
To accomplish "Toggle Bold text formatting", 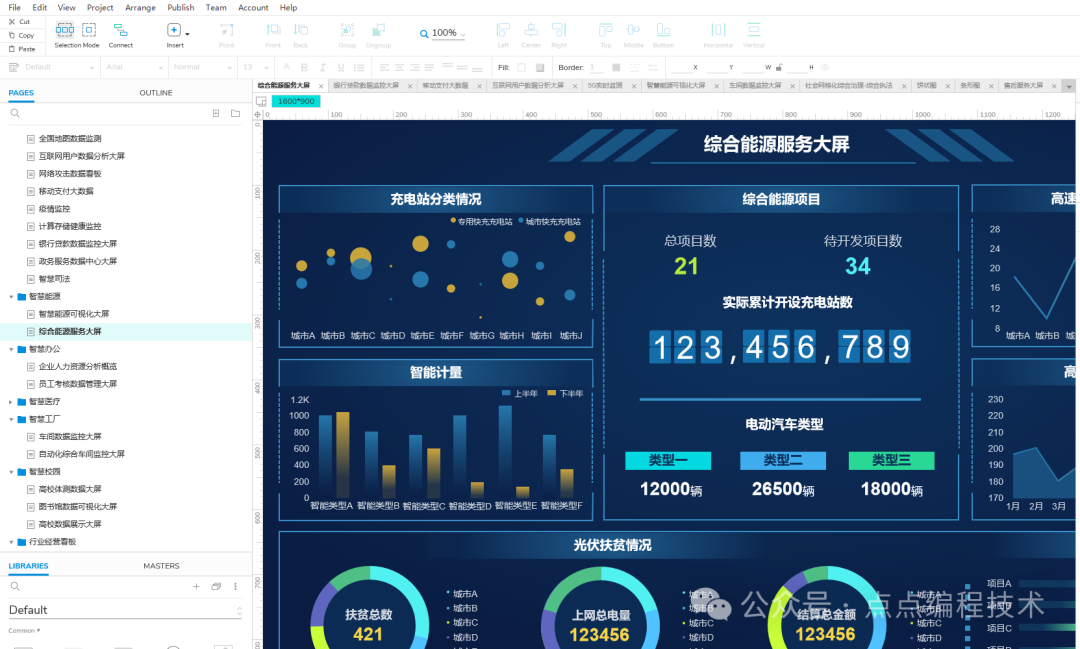I will (x=304, y=68).
